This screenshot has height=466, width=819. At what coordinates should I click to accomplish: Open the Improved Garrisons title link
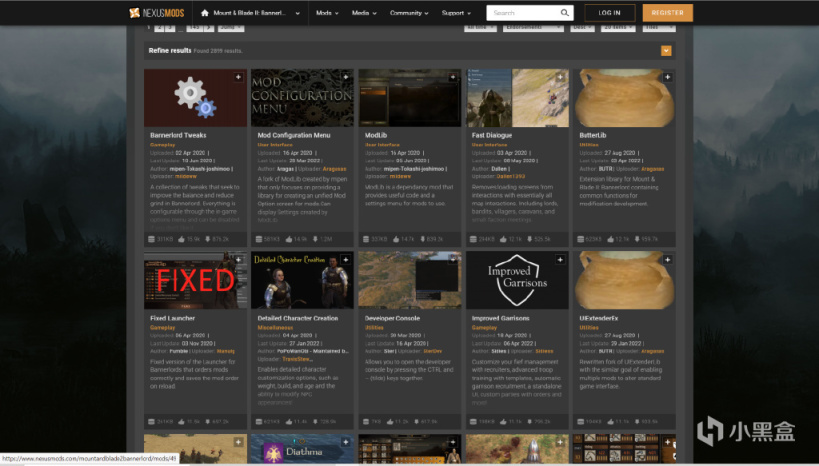pos(500,318)
